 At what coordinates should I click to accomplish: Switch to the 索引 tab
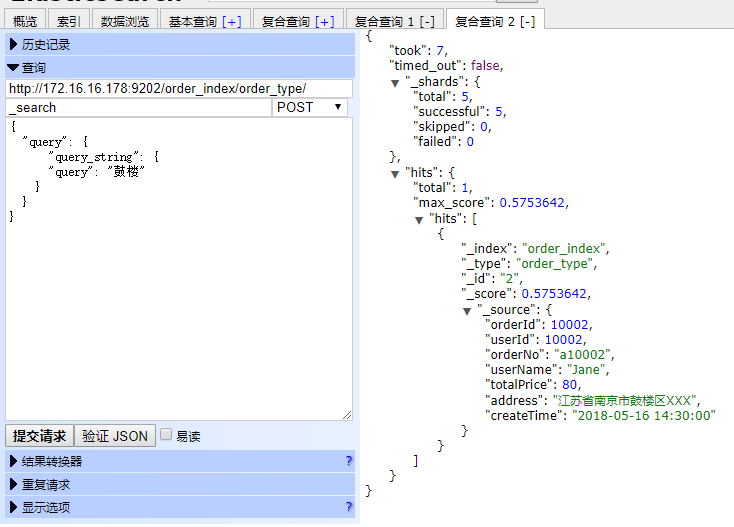(69, 21)
